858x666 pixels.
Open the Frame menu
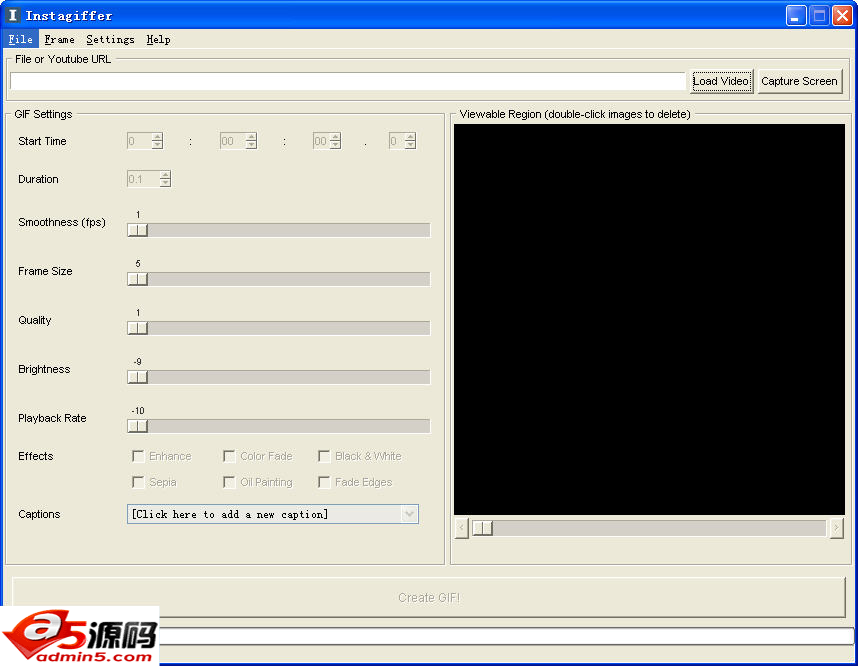click(59, 39)
